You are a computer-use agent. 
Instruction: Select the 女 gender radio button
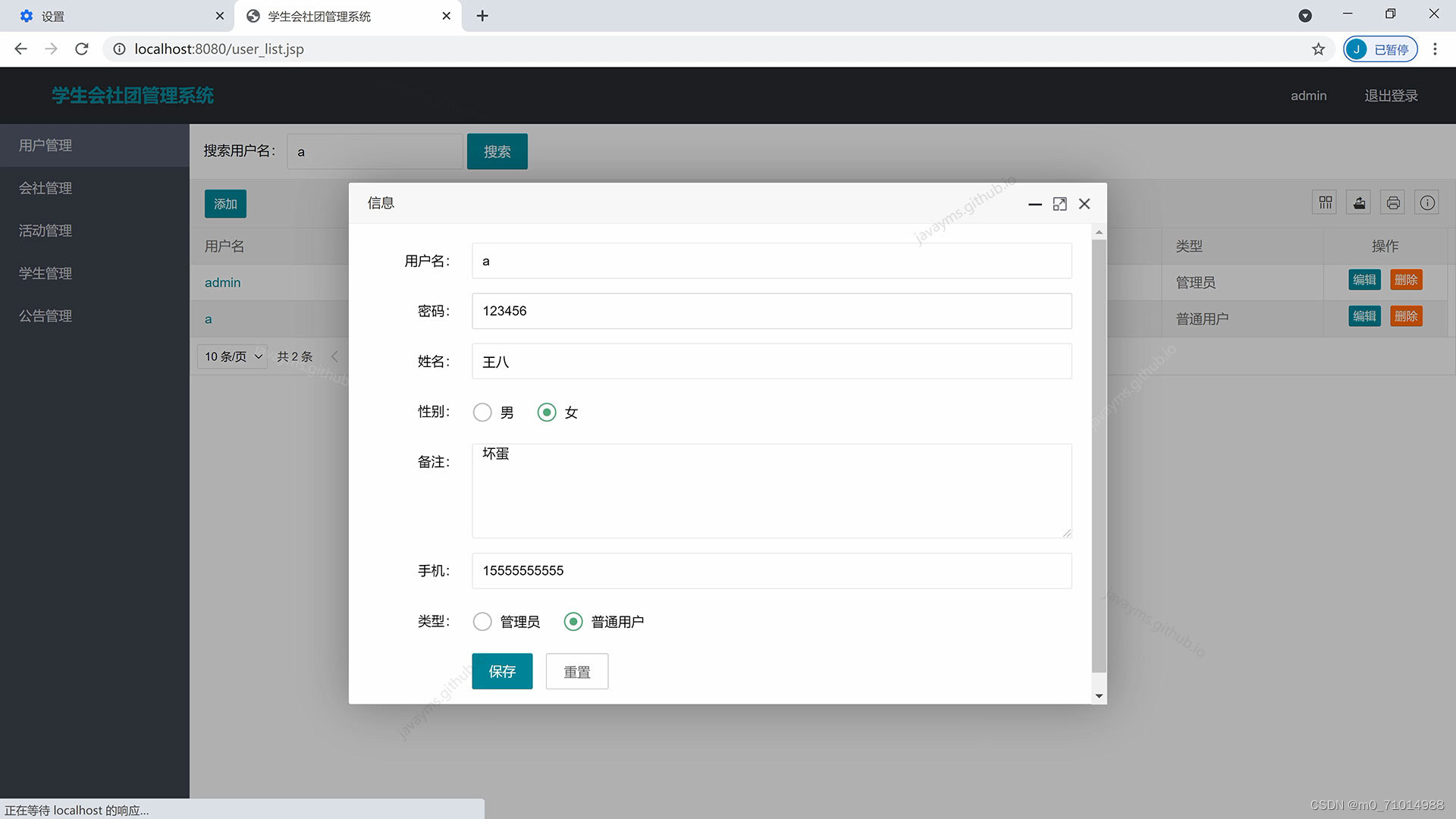tap(547, 413)
